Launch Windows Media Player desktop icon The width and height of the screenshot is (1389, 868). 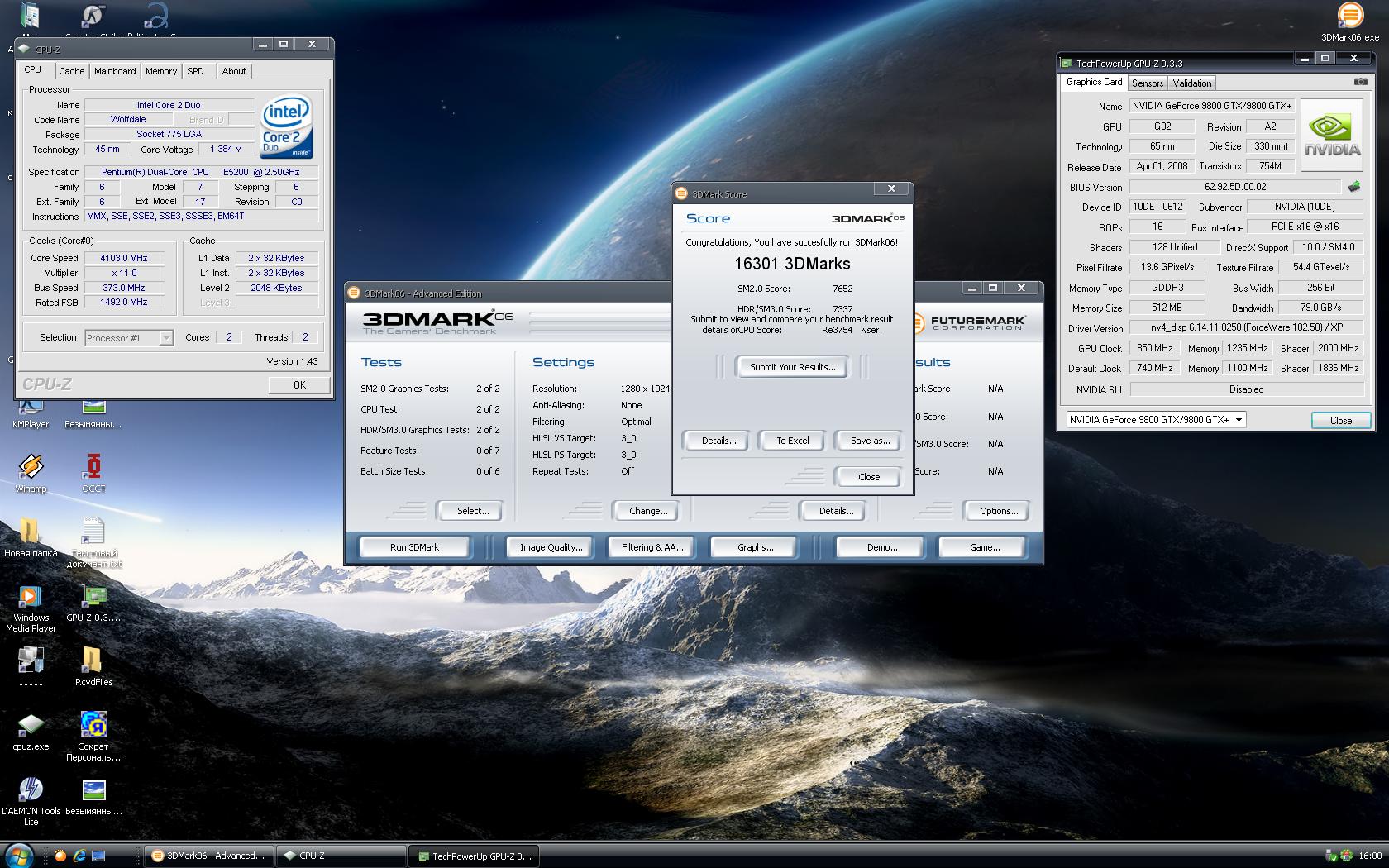(x=31, y=608)
